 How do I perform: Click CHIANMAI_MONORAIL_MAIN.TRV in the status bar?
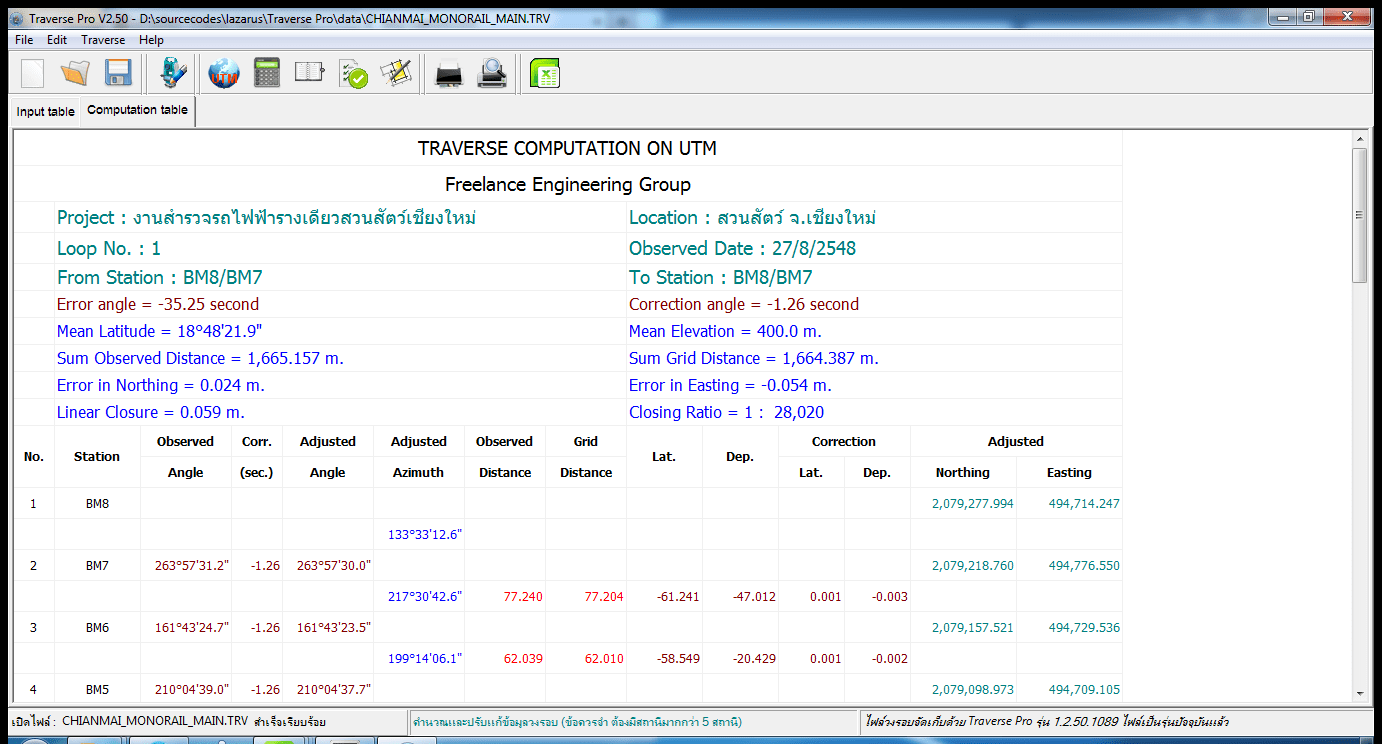coord(155,721)
